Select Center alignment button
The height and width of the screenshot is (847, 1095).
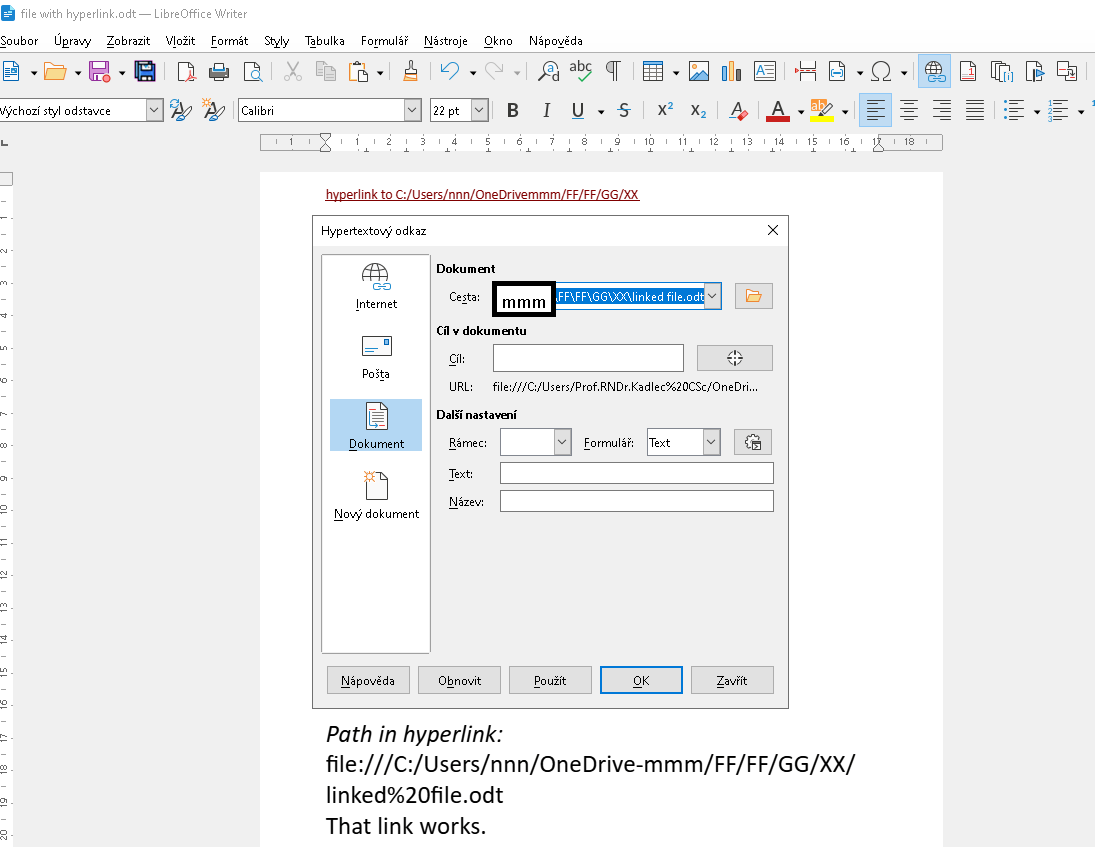(x=909, y=110)
